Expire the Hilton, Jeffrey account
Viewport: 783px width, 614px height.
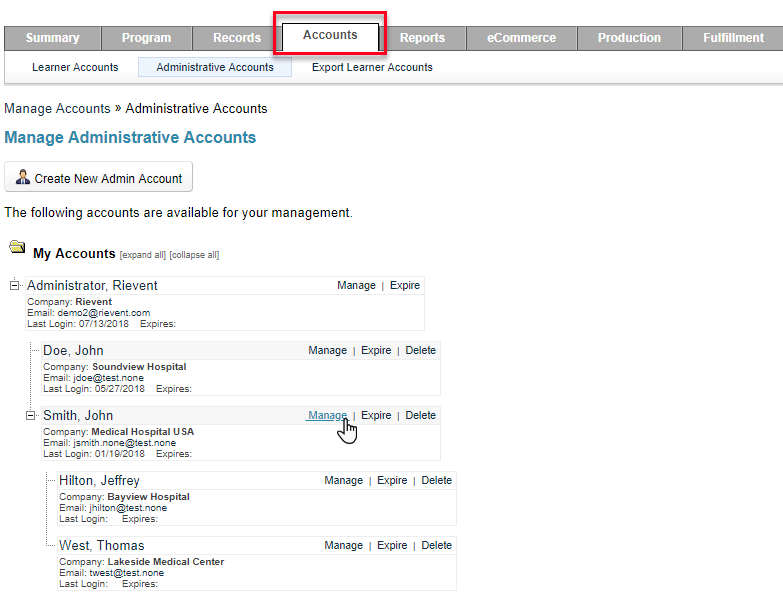pyautogui.click(x=392, y=480)
